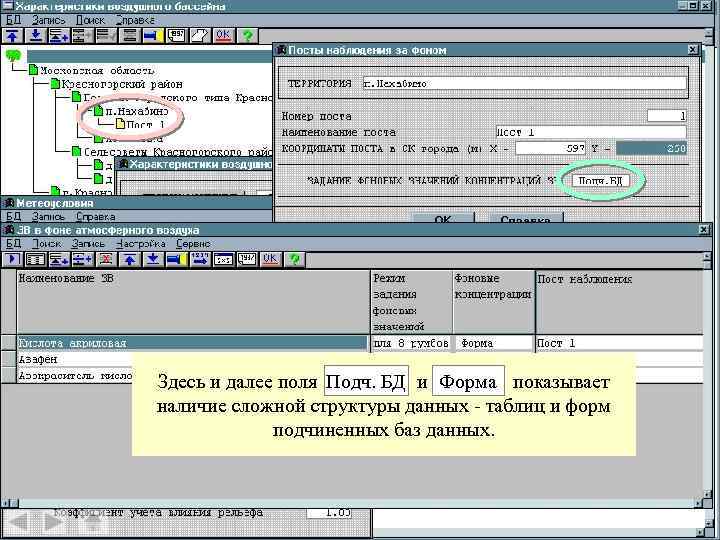Click the green help icon in ЗВ toolbar
The image size is (720, 540).
coord(294,259)
